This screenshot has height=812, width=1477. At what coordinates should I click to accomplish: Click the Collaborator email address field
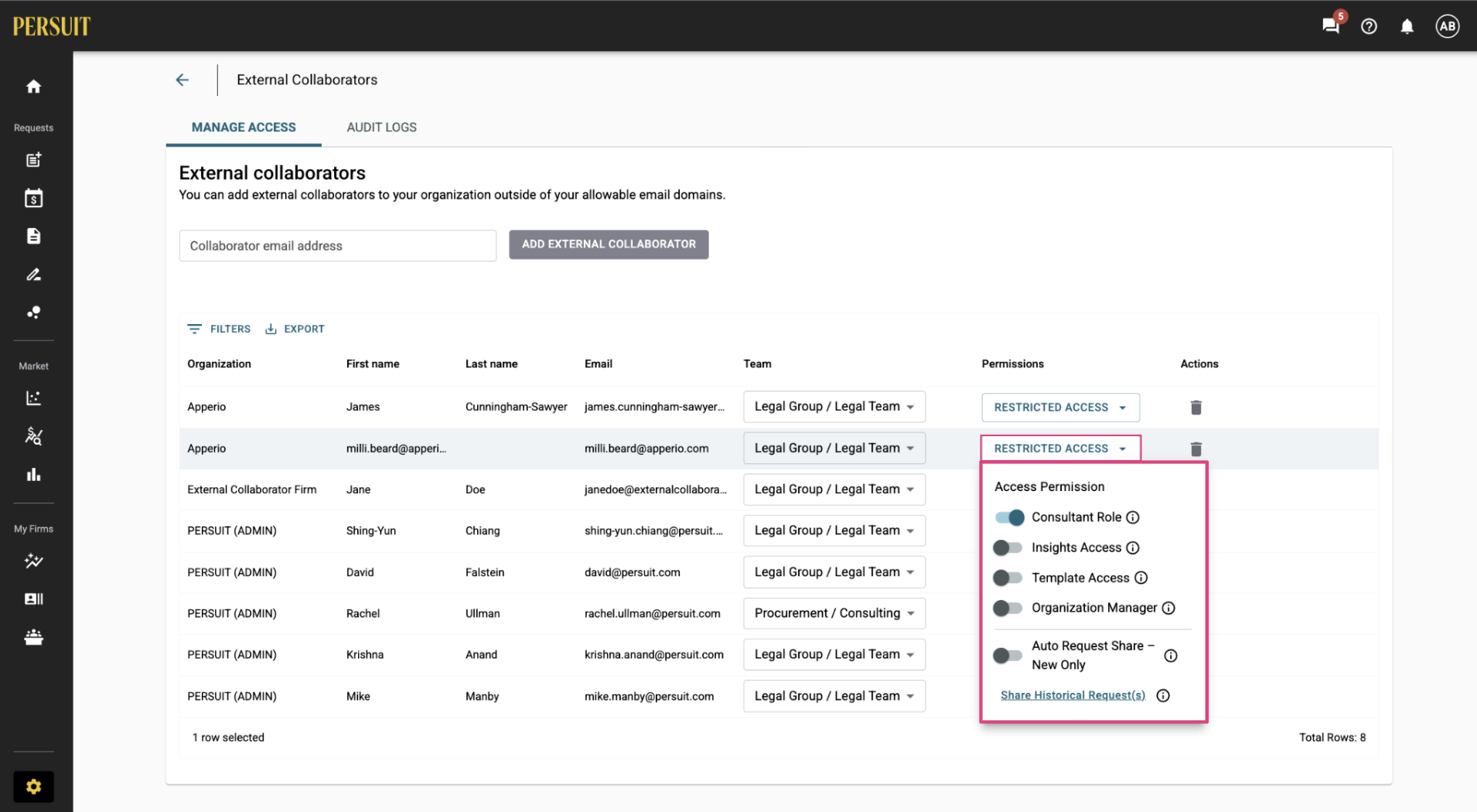tap(337, 246)
